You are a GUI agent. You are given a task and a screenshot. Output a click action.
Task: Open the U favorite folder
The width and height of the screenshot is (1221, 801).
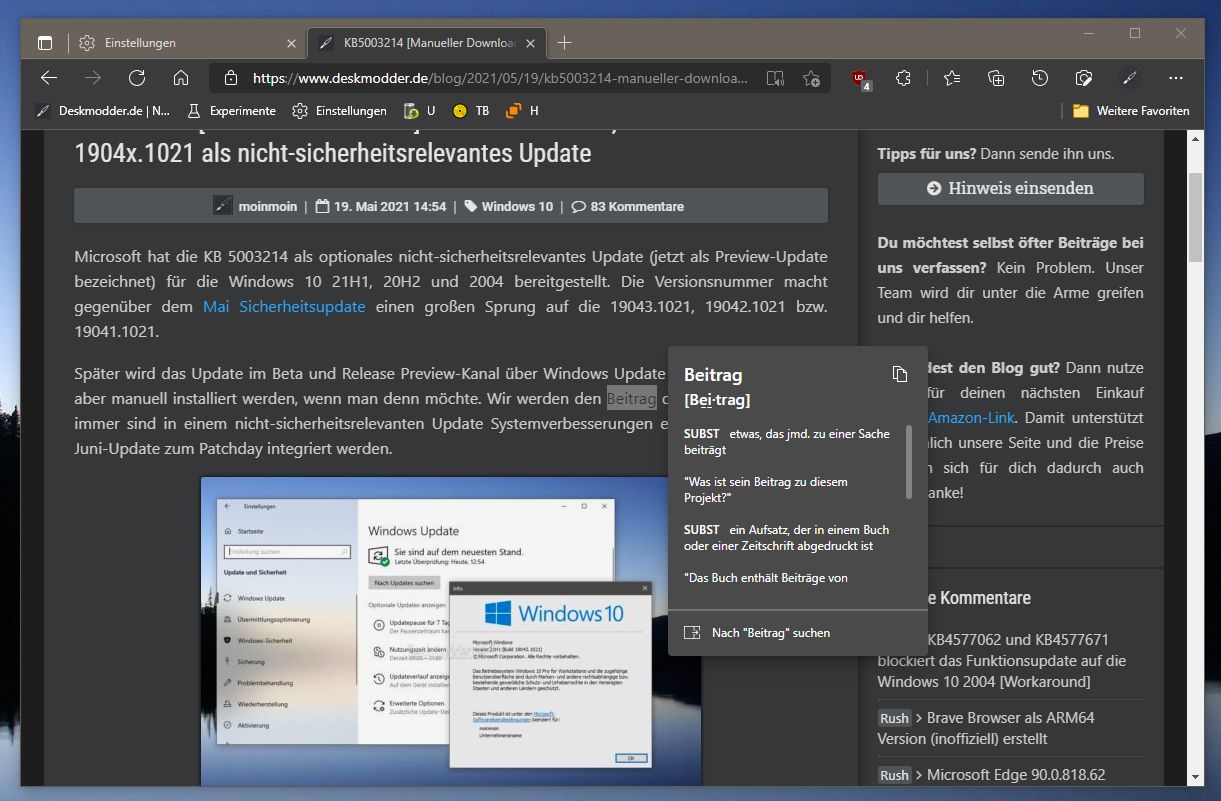tap(420, 111)
